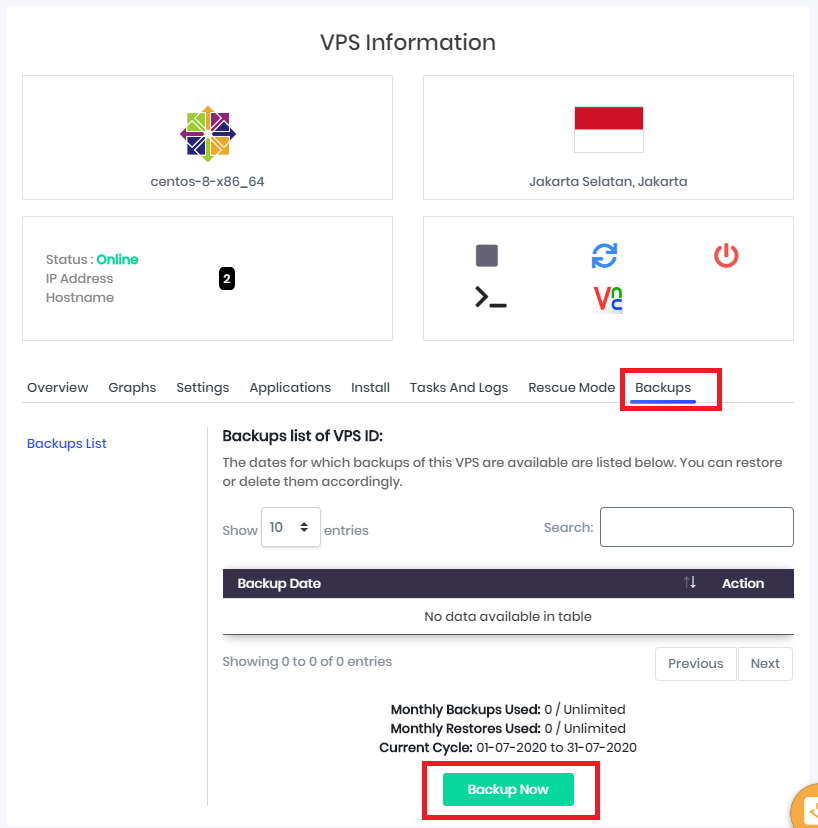Image resolution: width=818 pixels, height=828 pixels.
Task: Open the Tasks And Logs tab
Action: click(x=459, y=387)
